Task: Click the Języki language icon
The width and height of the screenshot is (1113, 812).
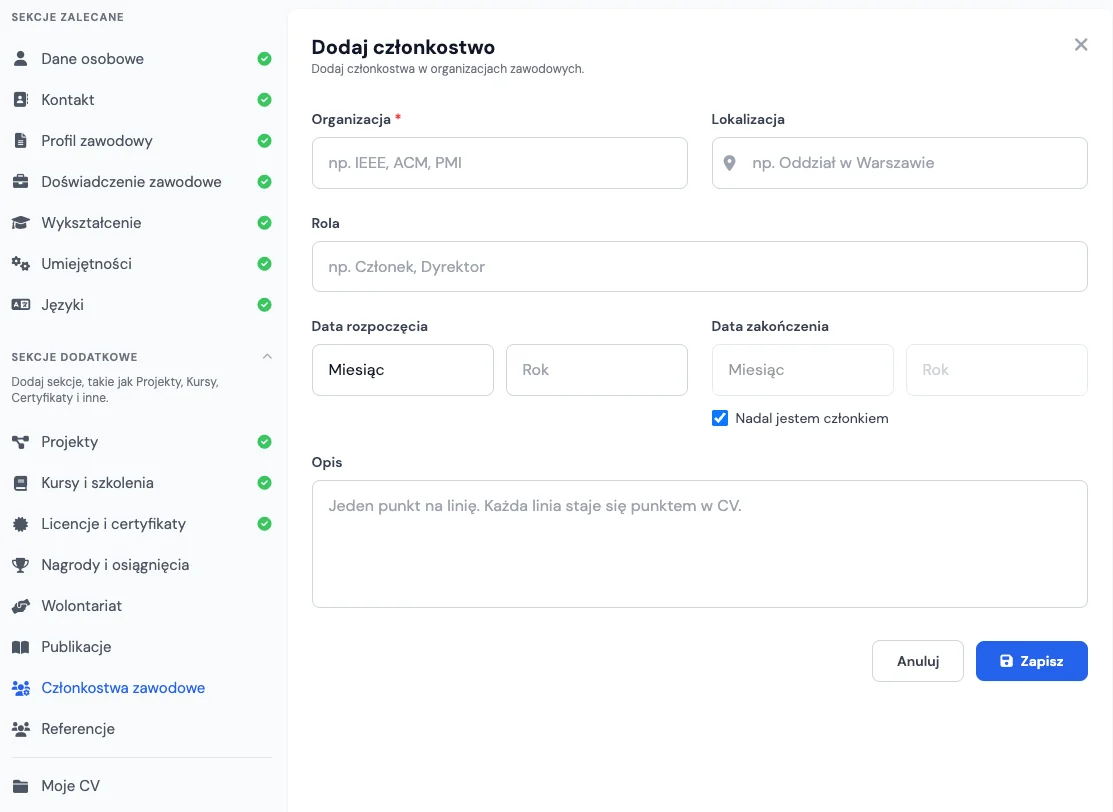Action: pos(21,304)
